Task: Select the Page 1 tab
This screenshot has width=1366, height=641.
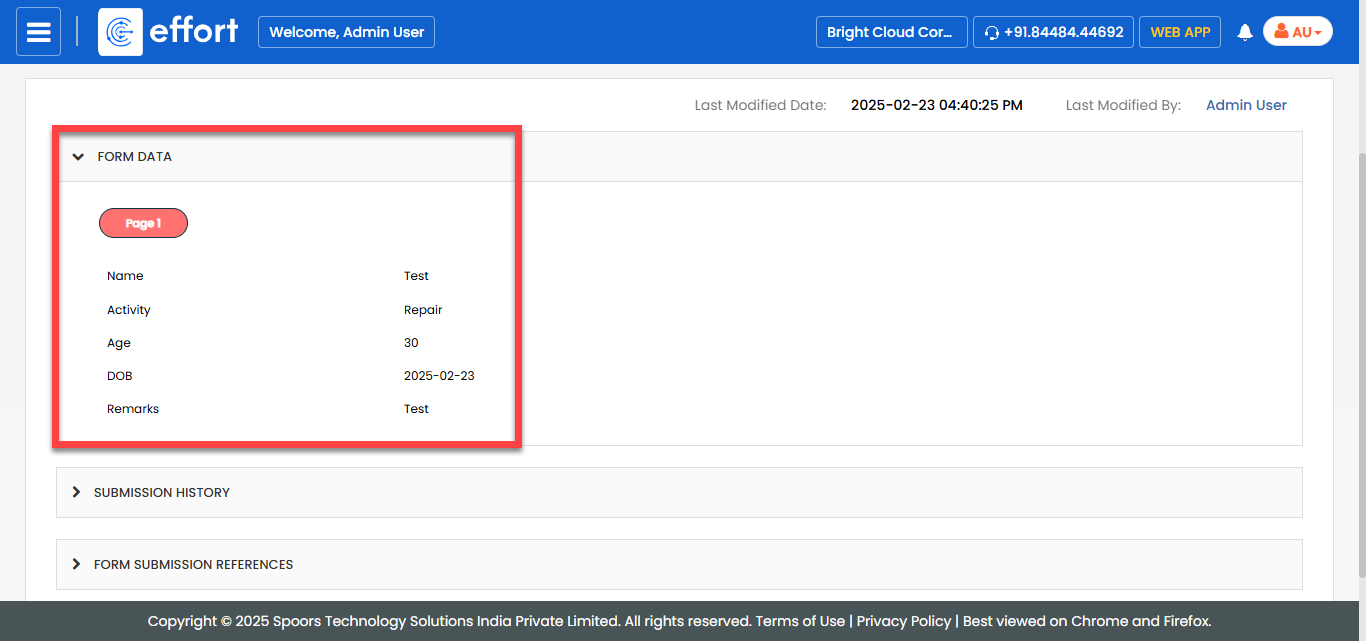Action: click(x=143, y=224)
